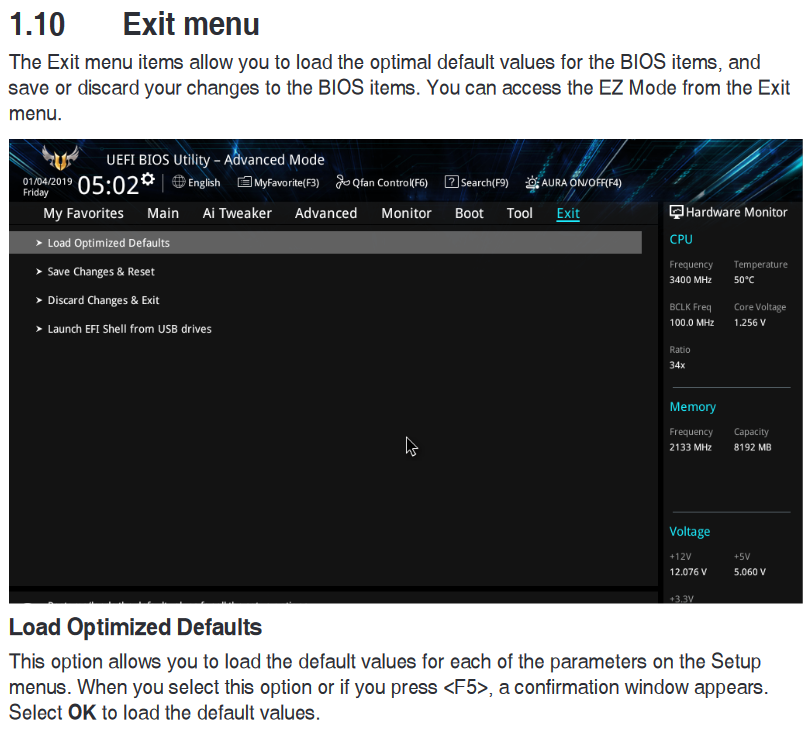Expand arrow beside Load Optimized Defaults
The height and width of the screenshot is (730, 811).
(x=39, y=243)
